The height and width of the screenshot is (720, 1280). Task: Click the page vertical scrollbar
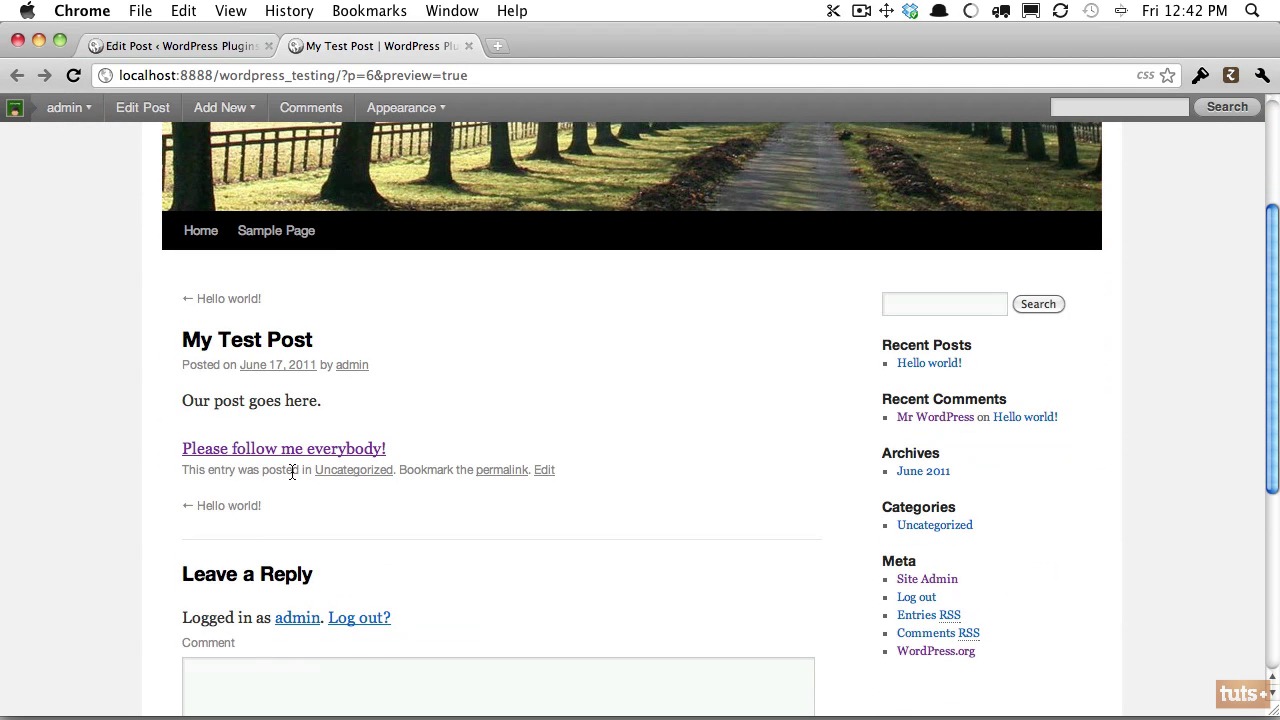pos(1272,347)
